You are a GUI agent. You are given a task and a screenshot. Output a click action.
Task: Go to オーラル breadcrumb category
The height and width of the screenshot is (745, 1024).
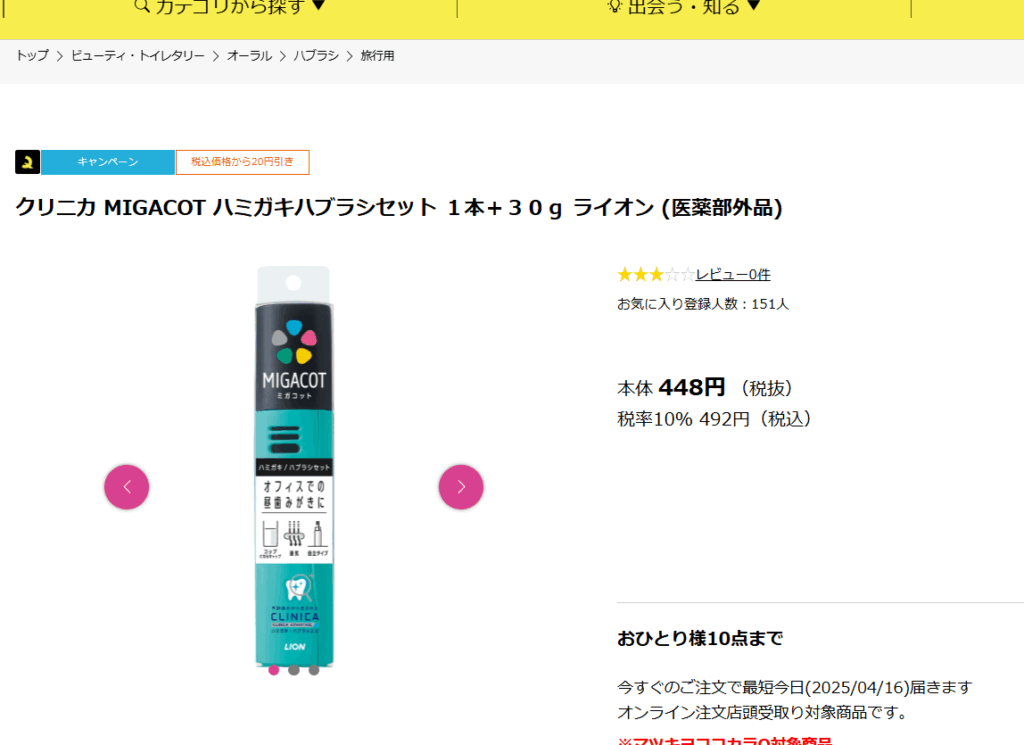[249, 56]
